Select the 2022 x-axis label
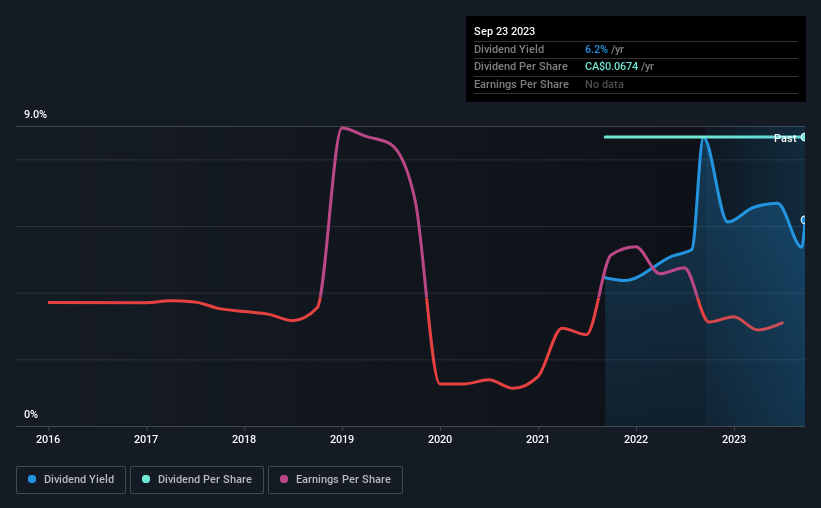 coord(636,439)
